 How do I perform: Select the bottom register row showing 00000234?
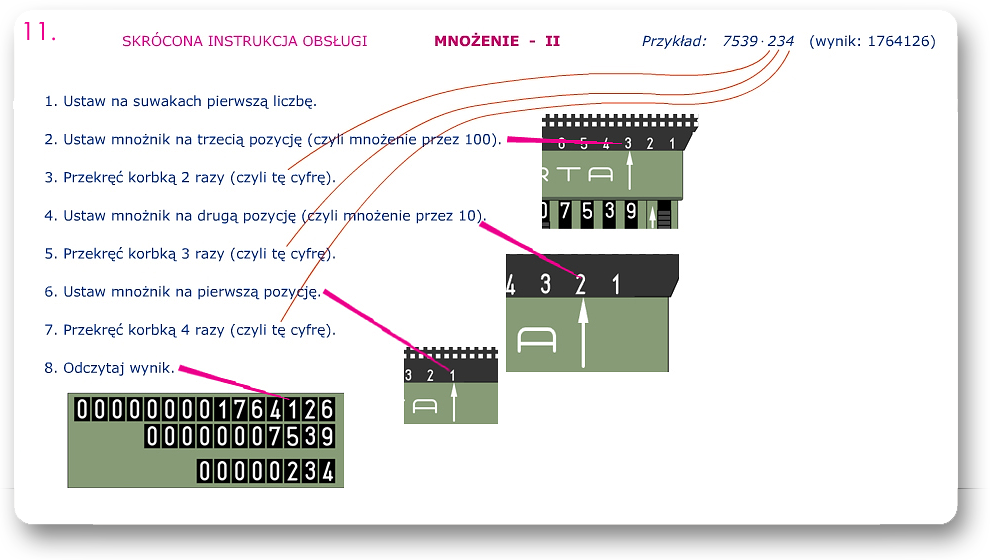click(265, 471)
